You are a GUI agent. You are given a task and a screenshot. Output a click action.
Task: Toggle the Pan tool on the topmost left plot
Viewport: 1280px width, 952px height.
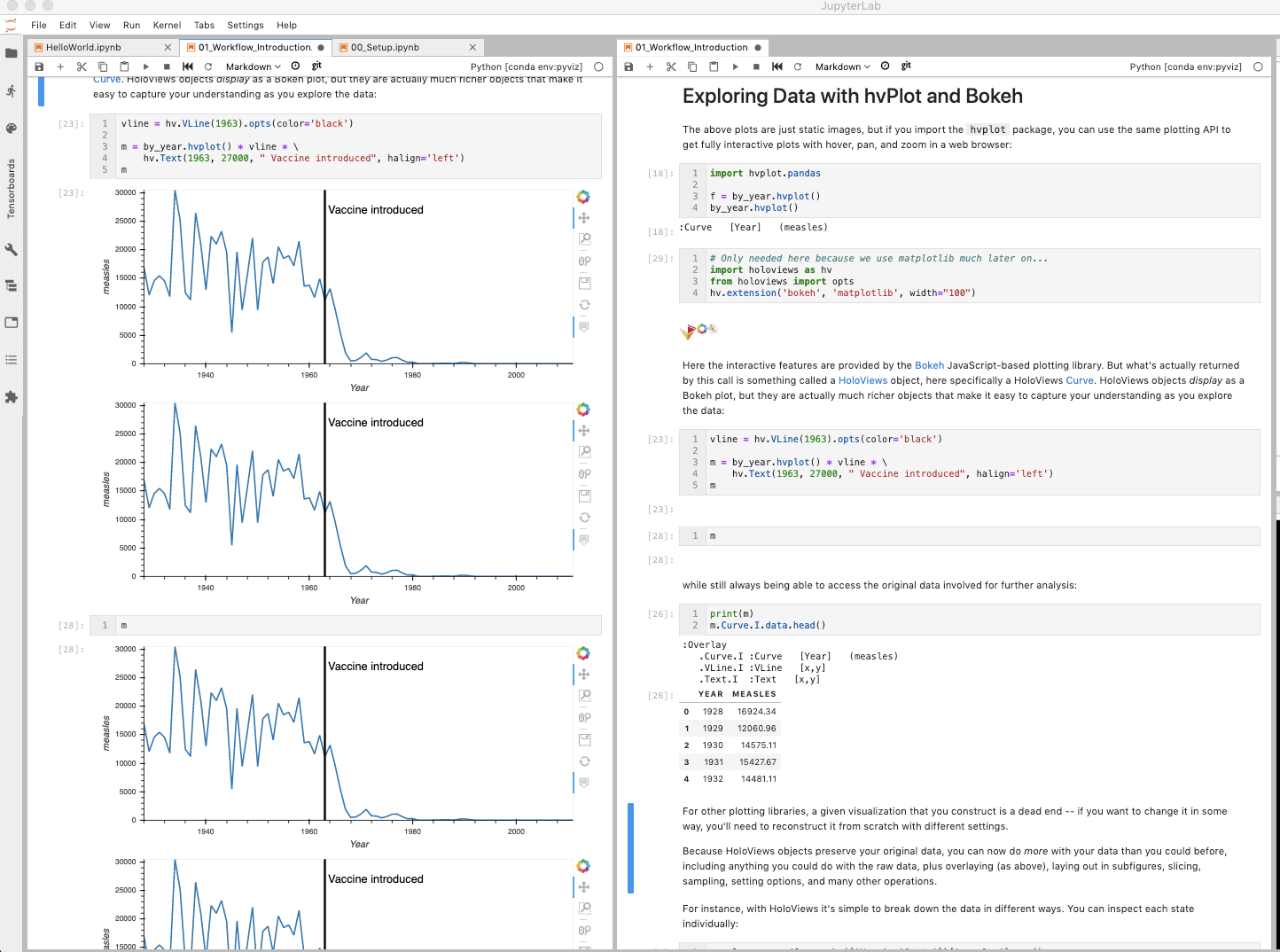[584, 218]
